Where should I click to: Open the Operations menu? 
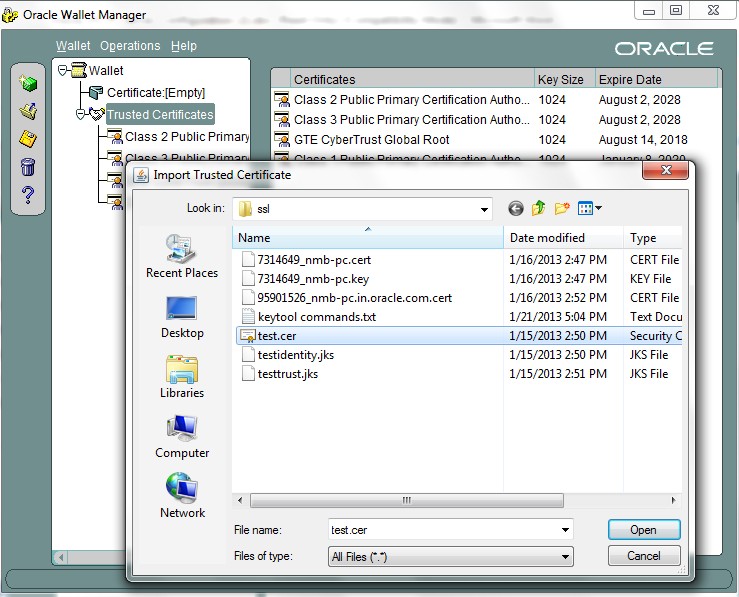pyautogui.click(x=130, y=46)
